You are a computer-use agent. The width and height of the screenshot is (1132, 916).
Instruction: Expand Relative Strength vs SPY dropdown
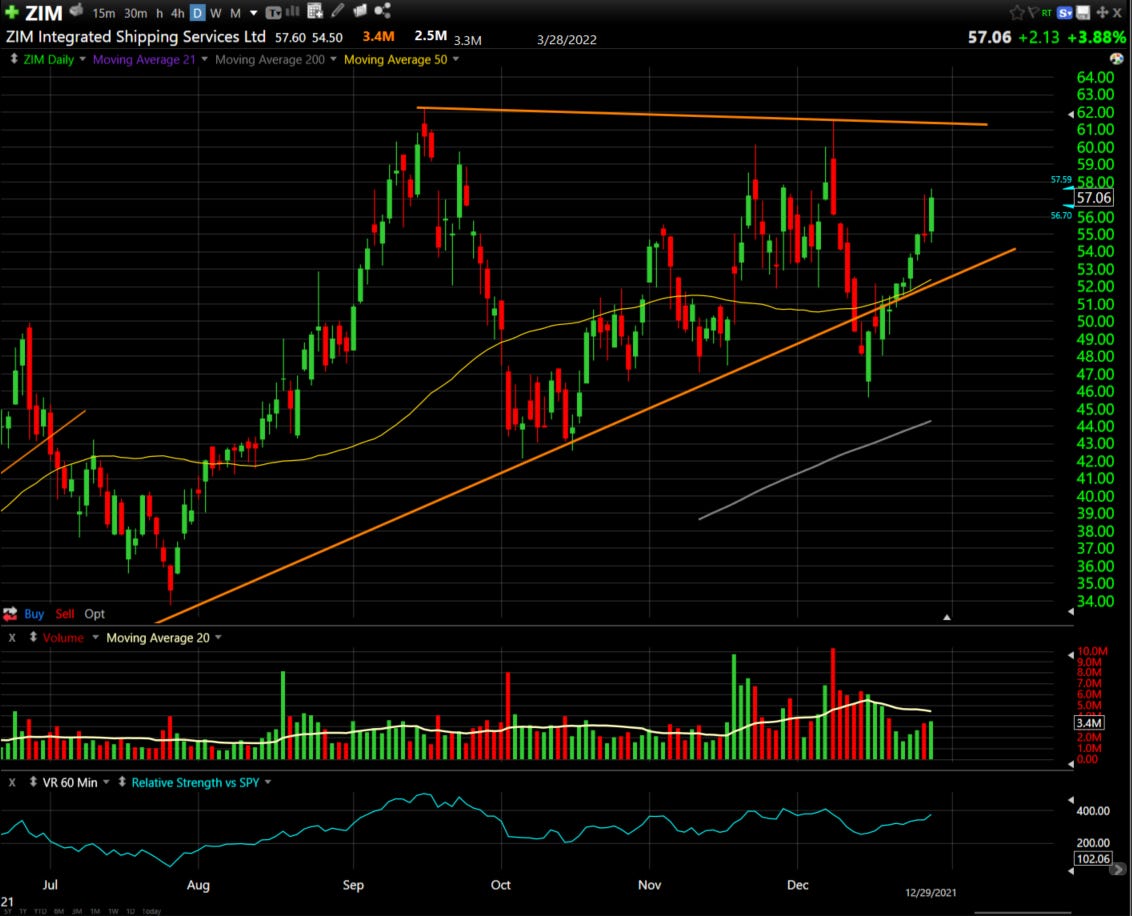pos(268,782)
